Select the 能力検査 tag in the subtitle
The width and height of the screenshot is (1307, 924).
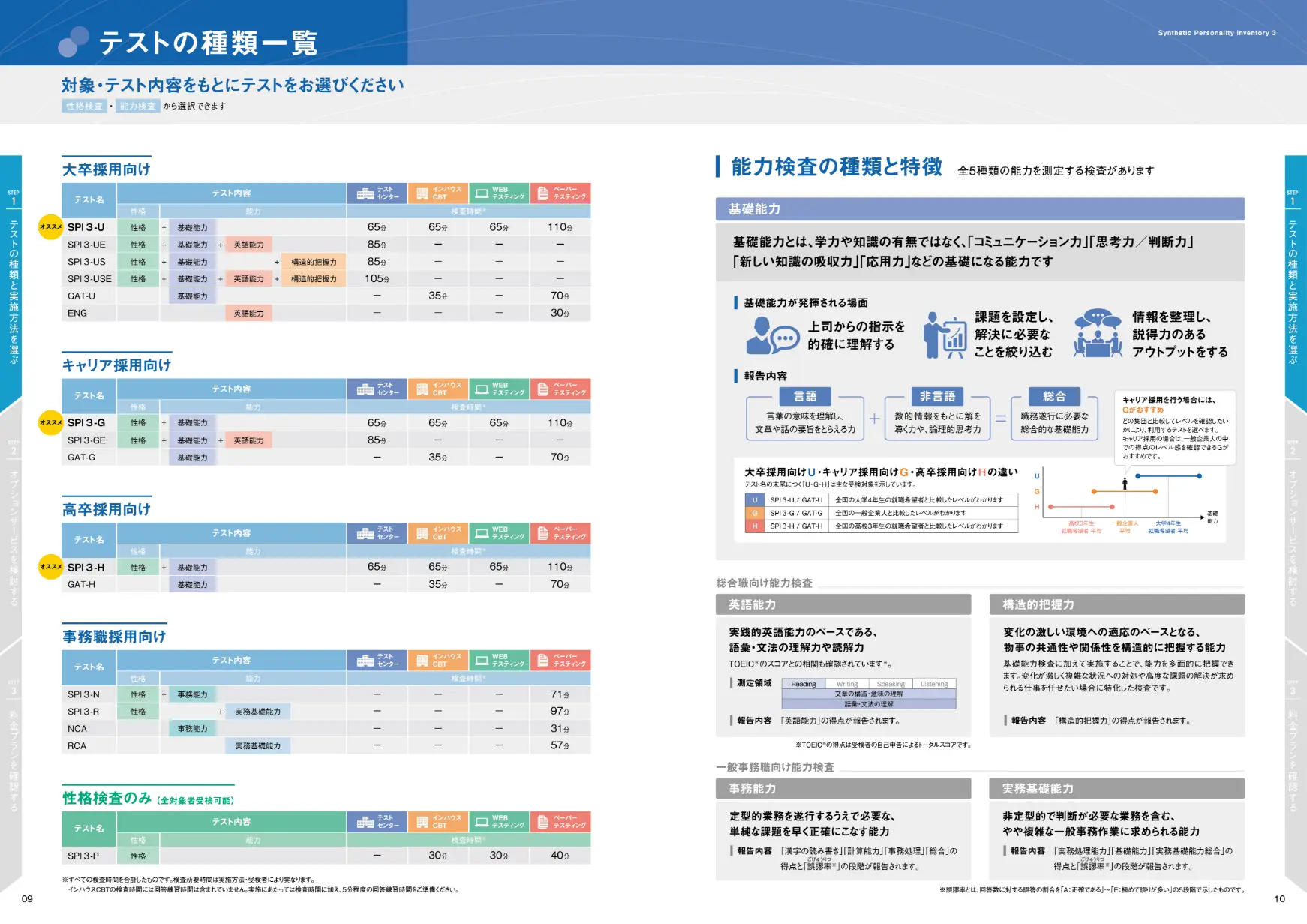(x=138, y=106)
